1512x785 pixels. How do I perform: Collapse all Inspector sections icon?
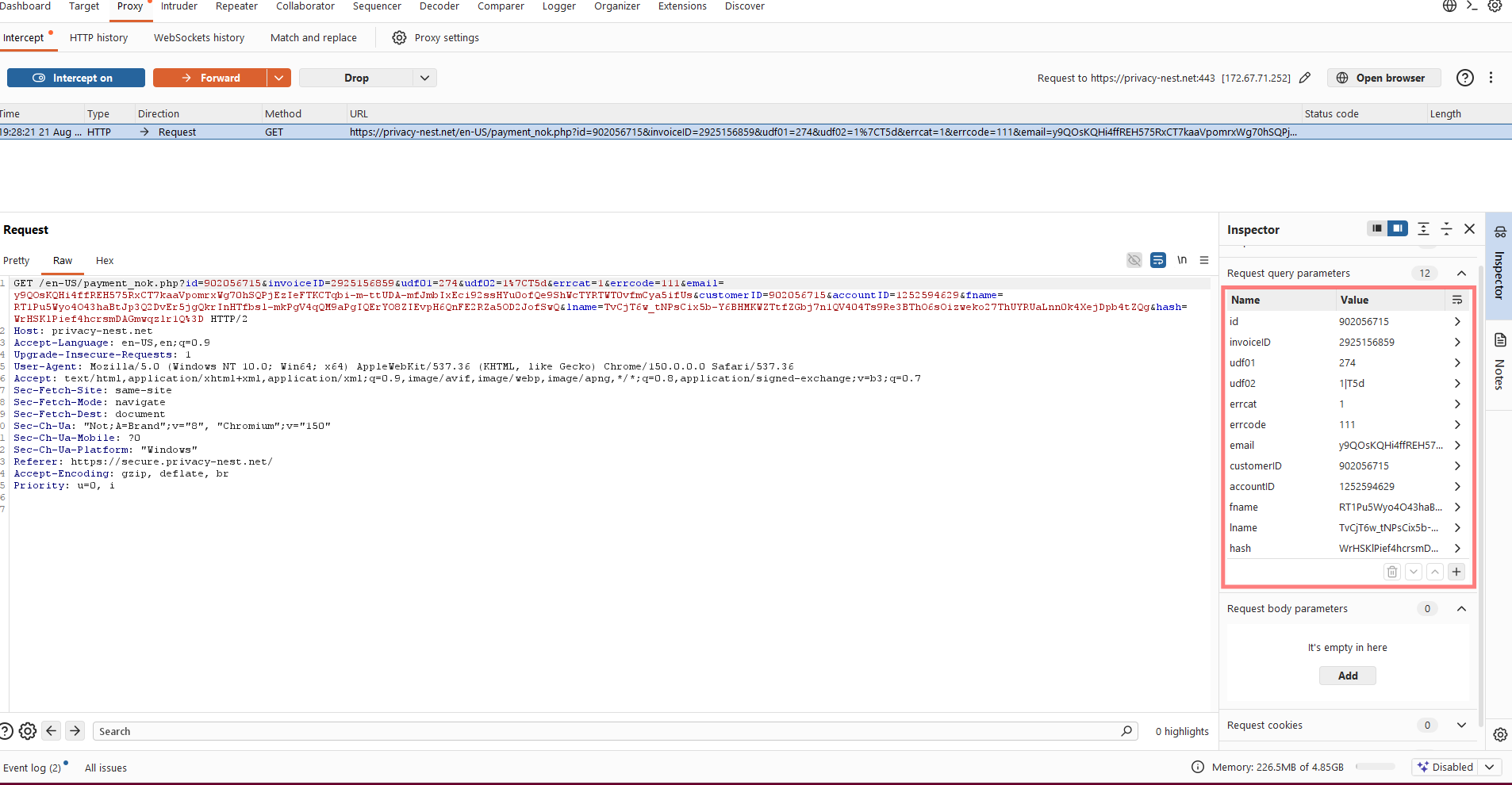pos(1446,229)
